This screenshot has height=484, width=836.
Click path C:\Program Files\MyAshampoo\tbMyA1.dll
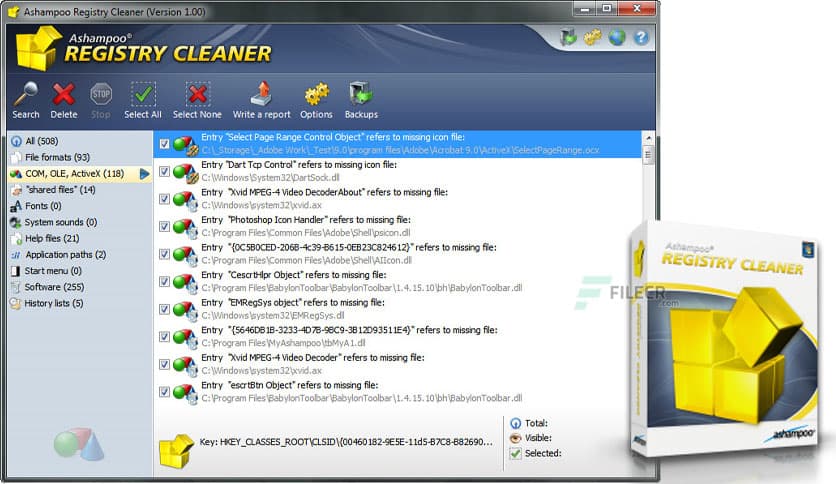[x=283, y=343]
